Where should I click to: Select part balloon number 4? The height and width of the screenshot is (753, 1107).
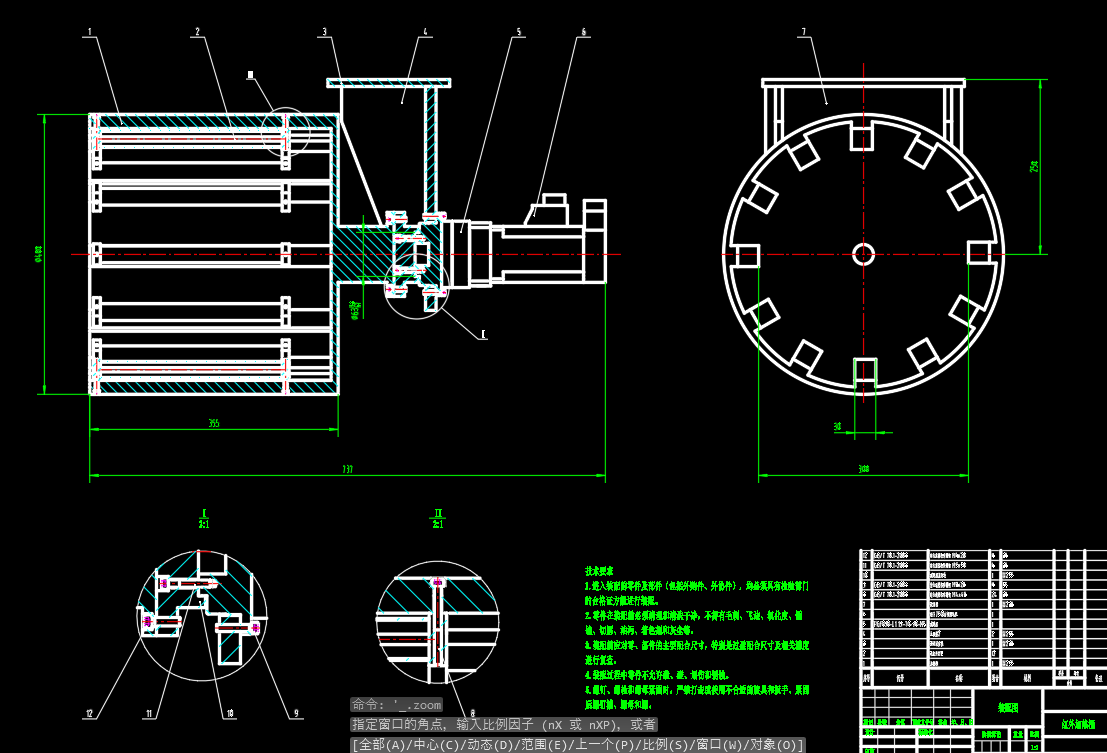(425, 32)
